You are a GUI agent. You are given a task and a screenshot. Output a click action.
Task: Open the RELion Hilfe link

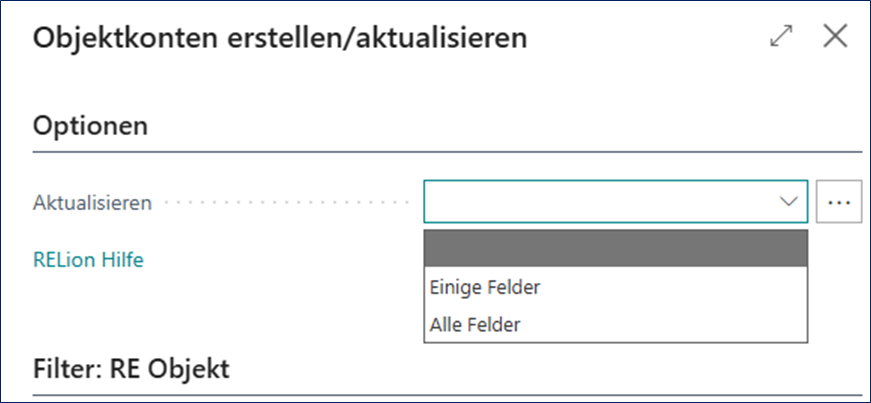click(89, 260)
